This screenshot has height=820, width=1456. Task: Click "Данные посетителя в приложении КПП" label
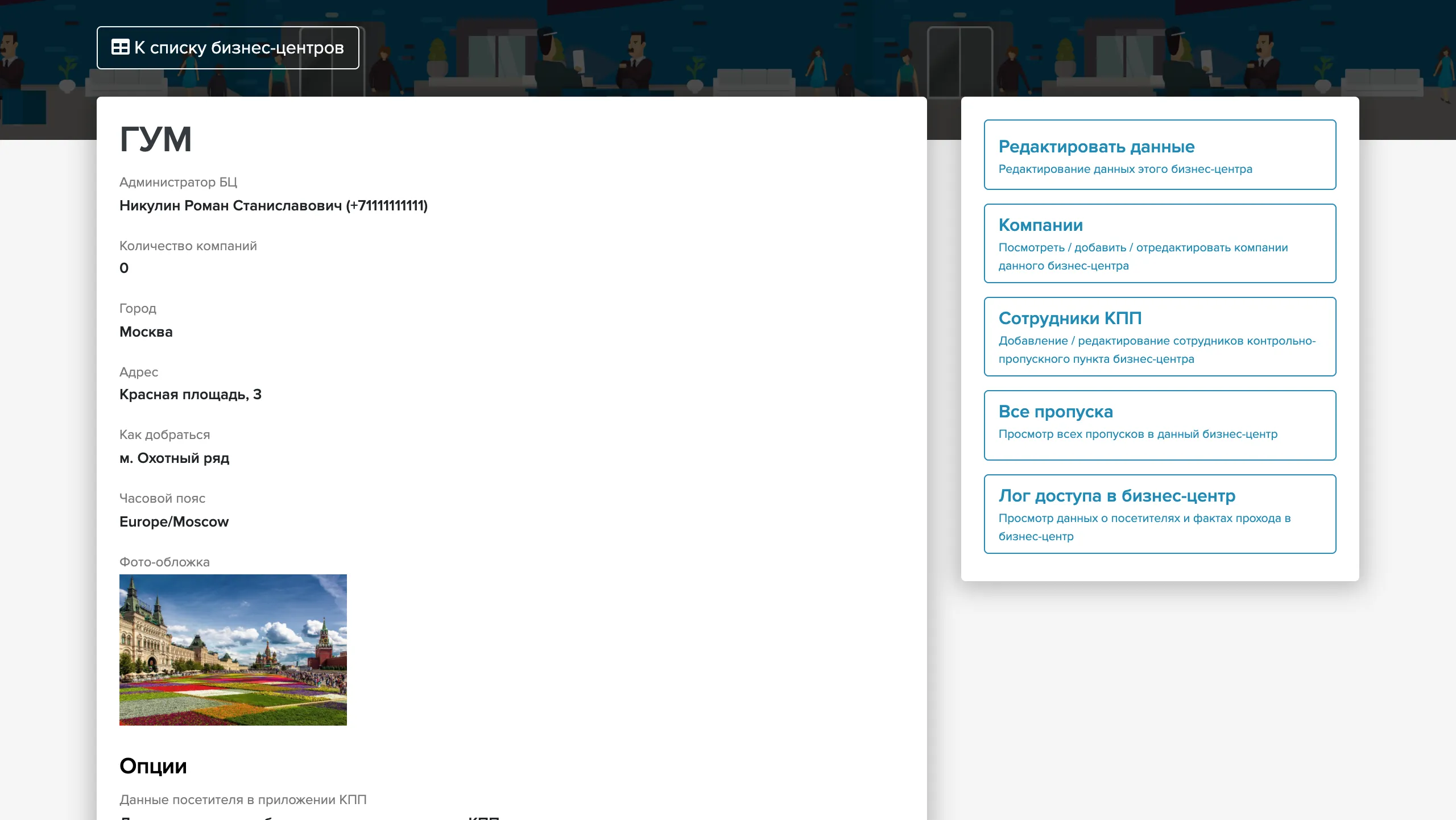tap(243, 800)
